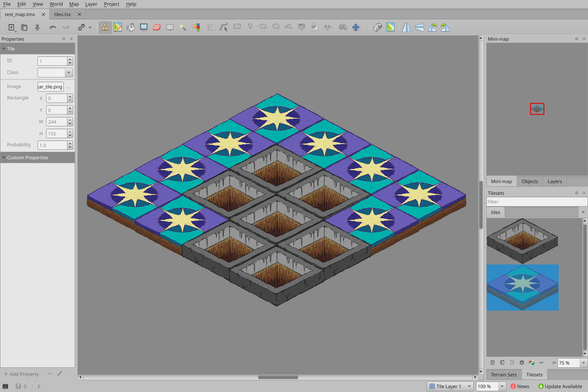The width and height of the screenshot is (588, 392).
Task: Select the Insert Rectangle tool
Action: point(237,27)
